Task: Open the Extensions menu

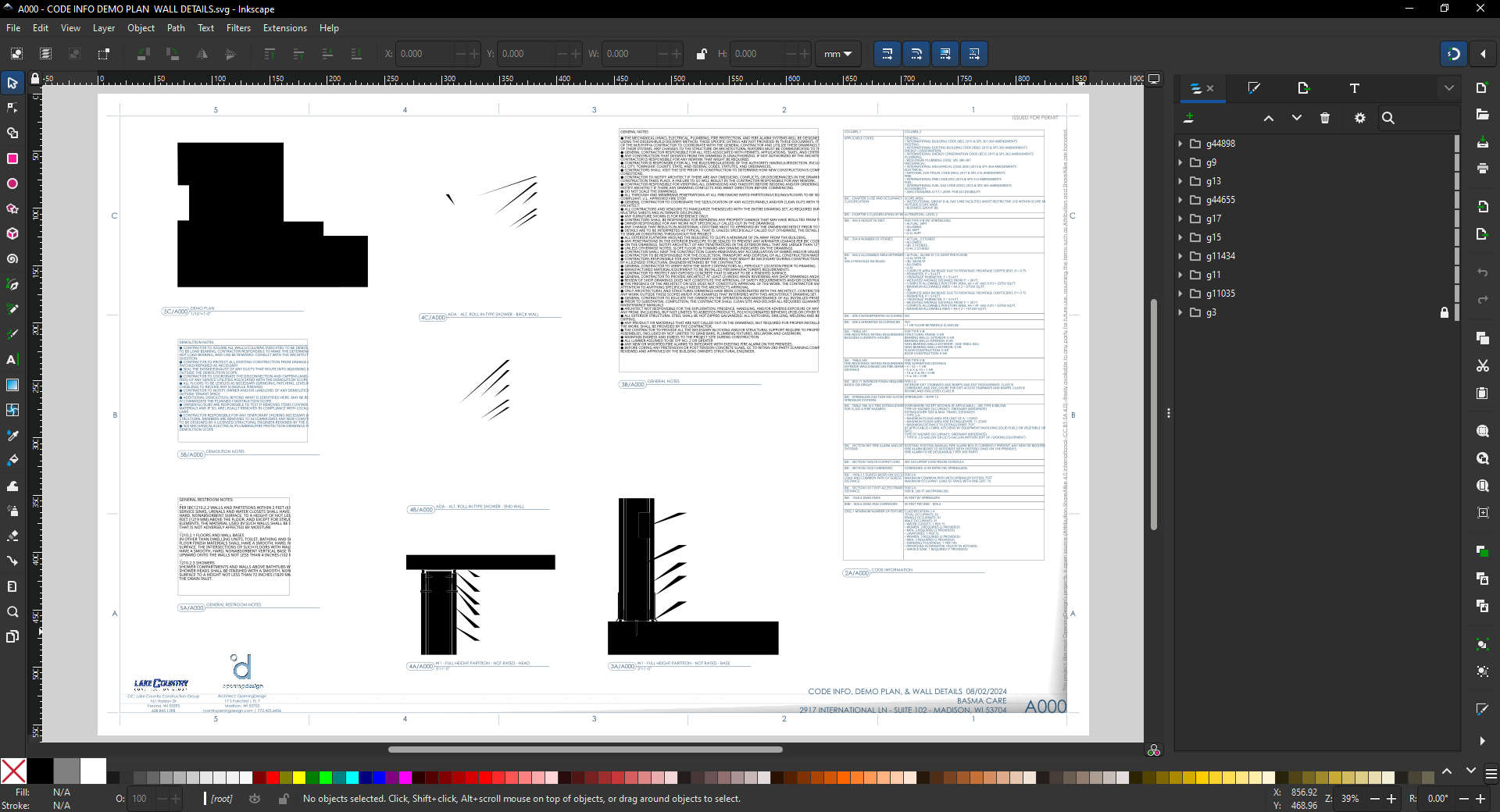Action: click(x=284, y=28)
